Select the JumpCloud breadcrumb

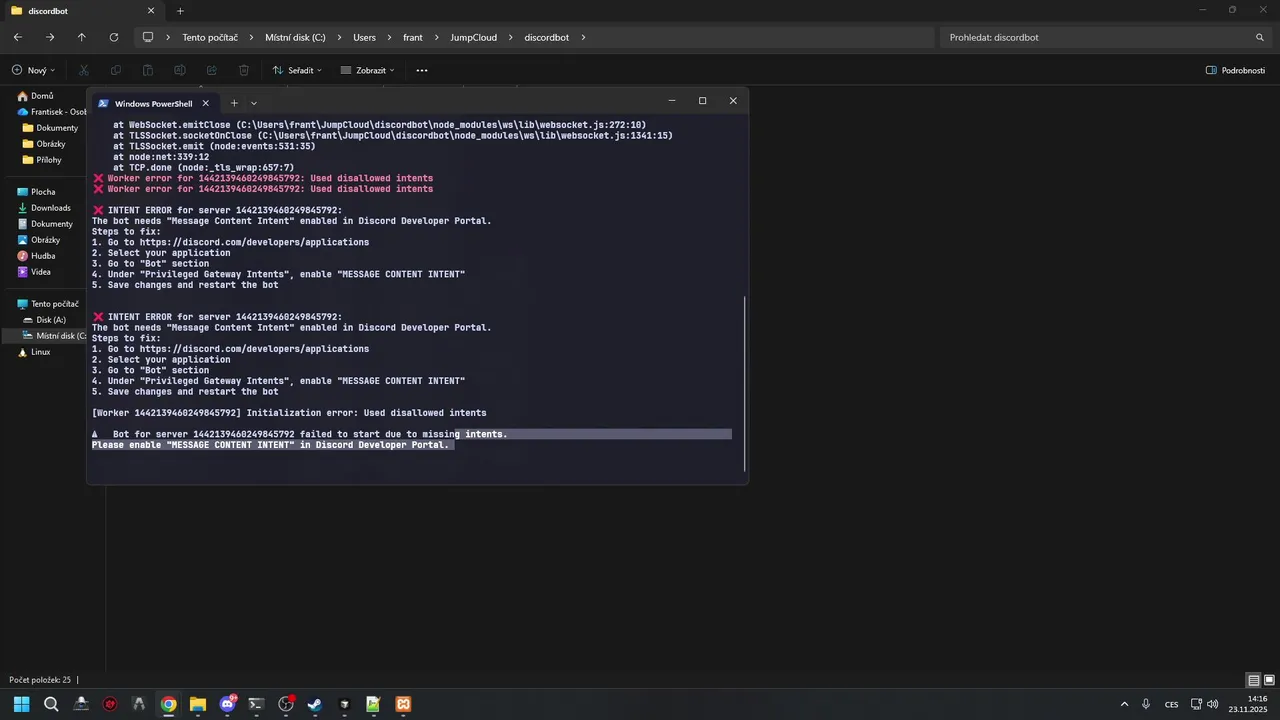[474, 37]
